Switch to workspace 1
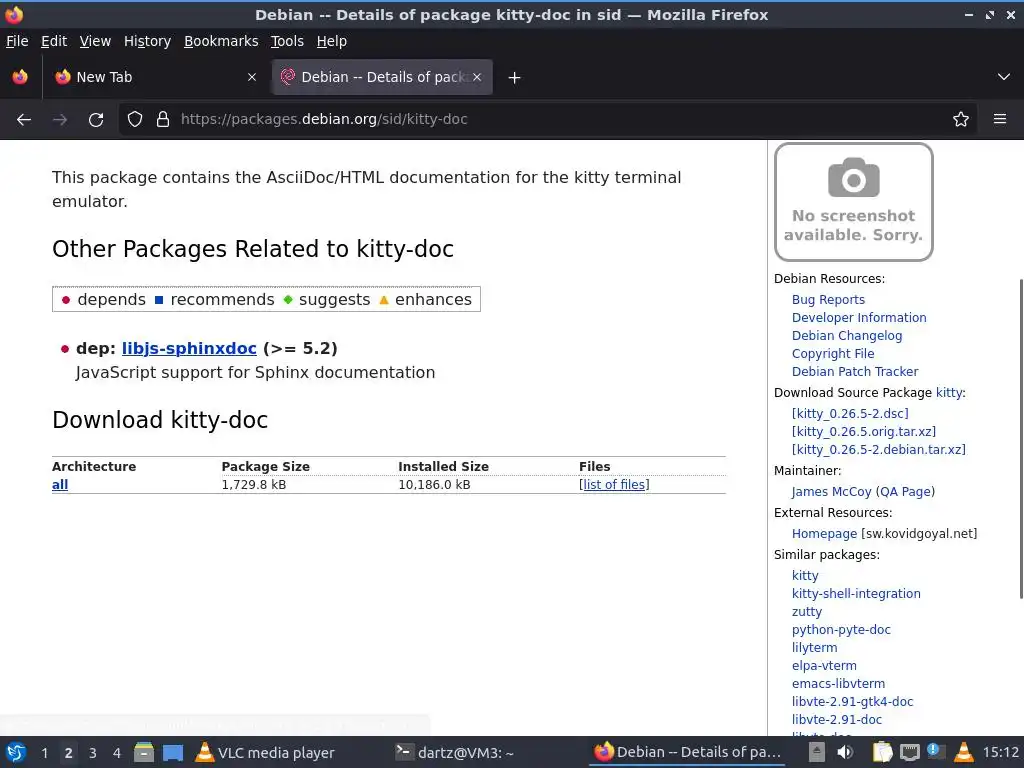1024x768 pixels. coord(44,753)
